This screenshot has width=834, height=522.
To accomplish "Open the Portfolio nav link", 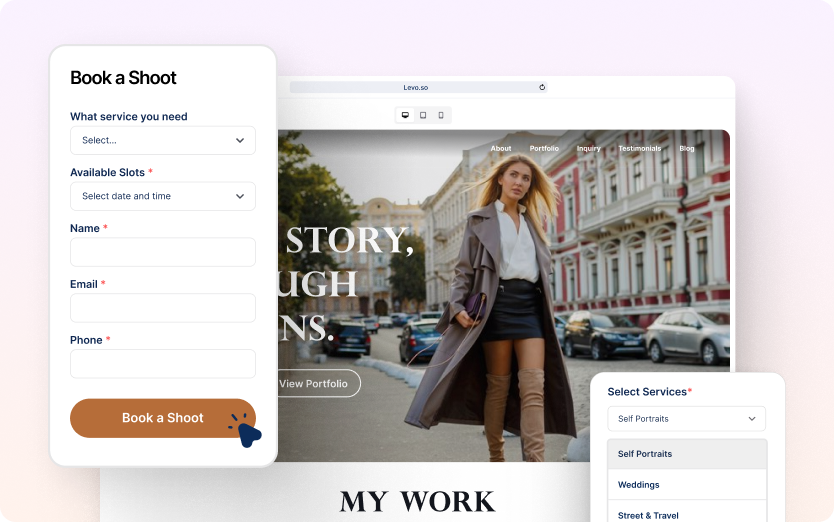I will [x=544, y=148].
